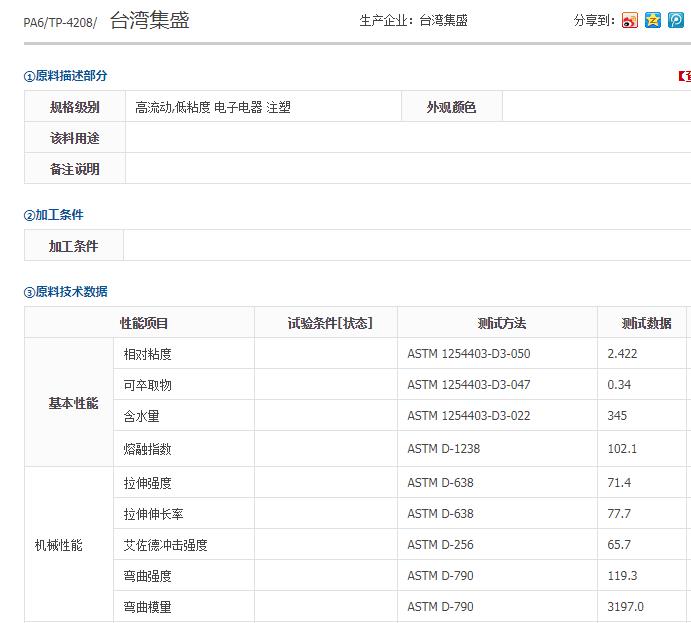Click the 71.4 tensile strength value

coord(619,483)
